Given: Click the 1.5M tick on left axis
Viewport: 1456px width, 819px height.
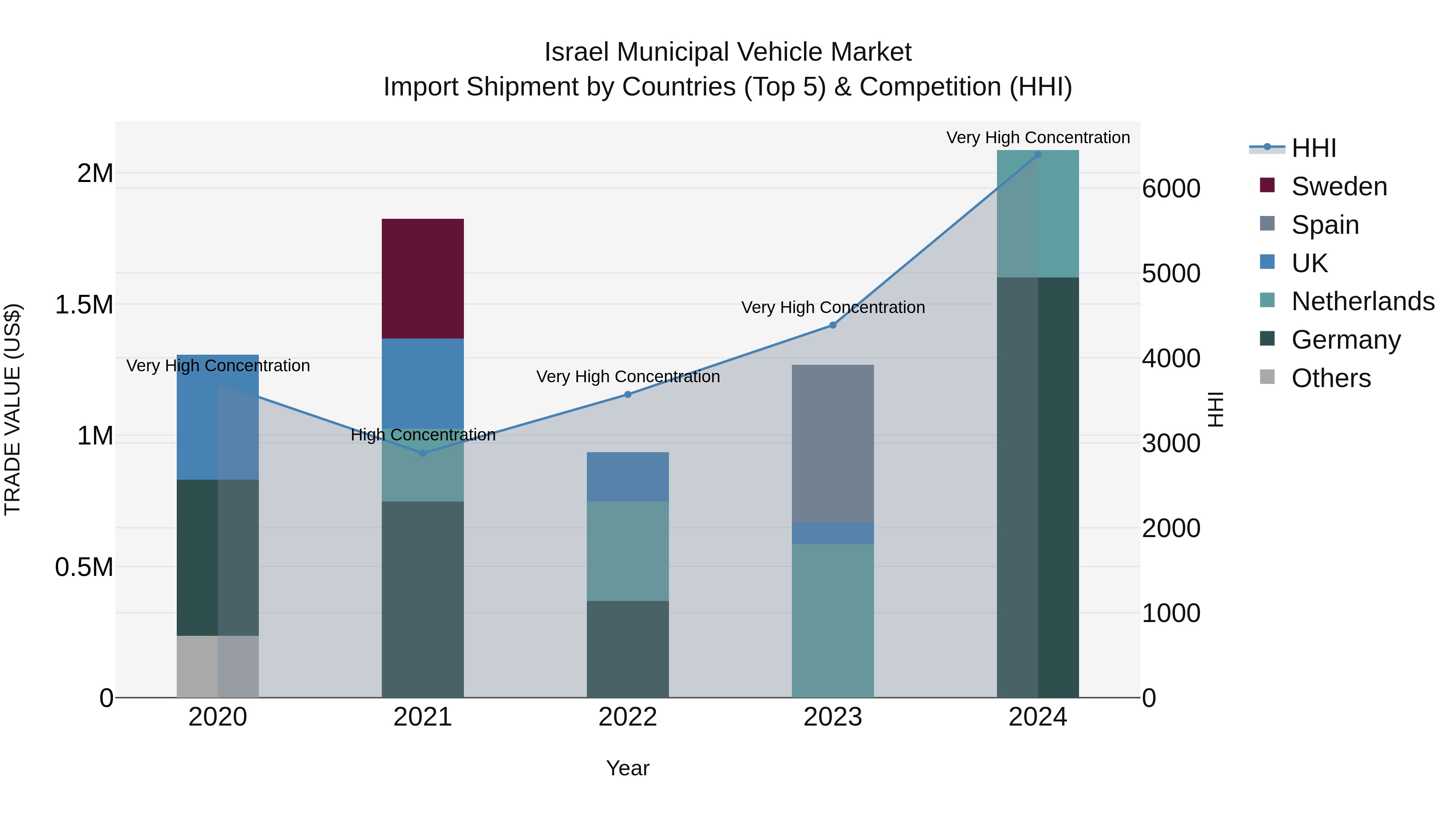Looking at the screenshot, I should click(x=84, y=304).
